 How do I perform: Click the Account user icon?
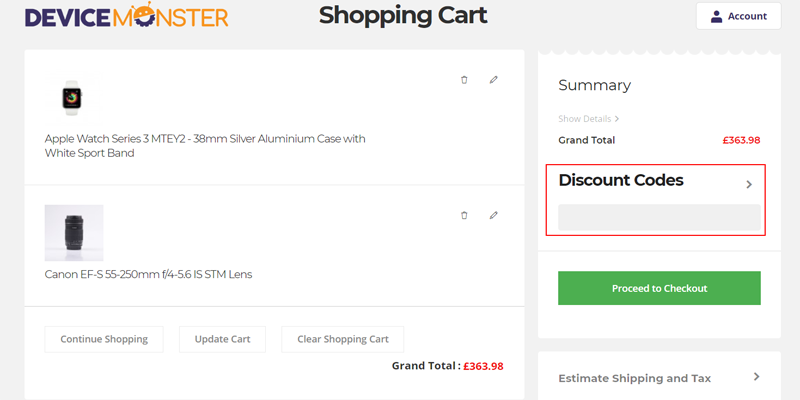[716, 17]
